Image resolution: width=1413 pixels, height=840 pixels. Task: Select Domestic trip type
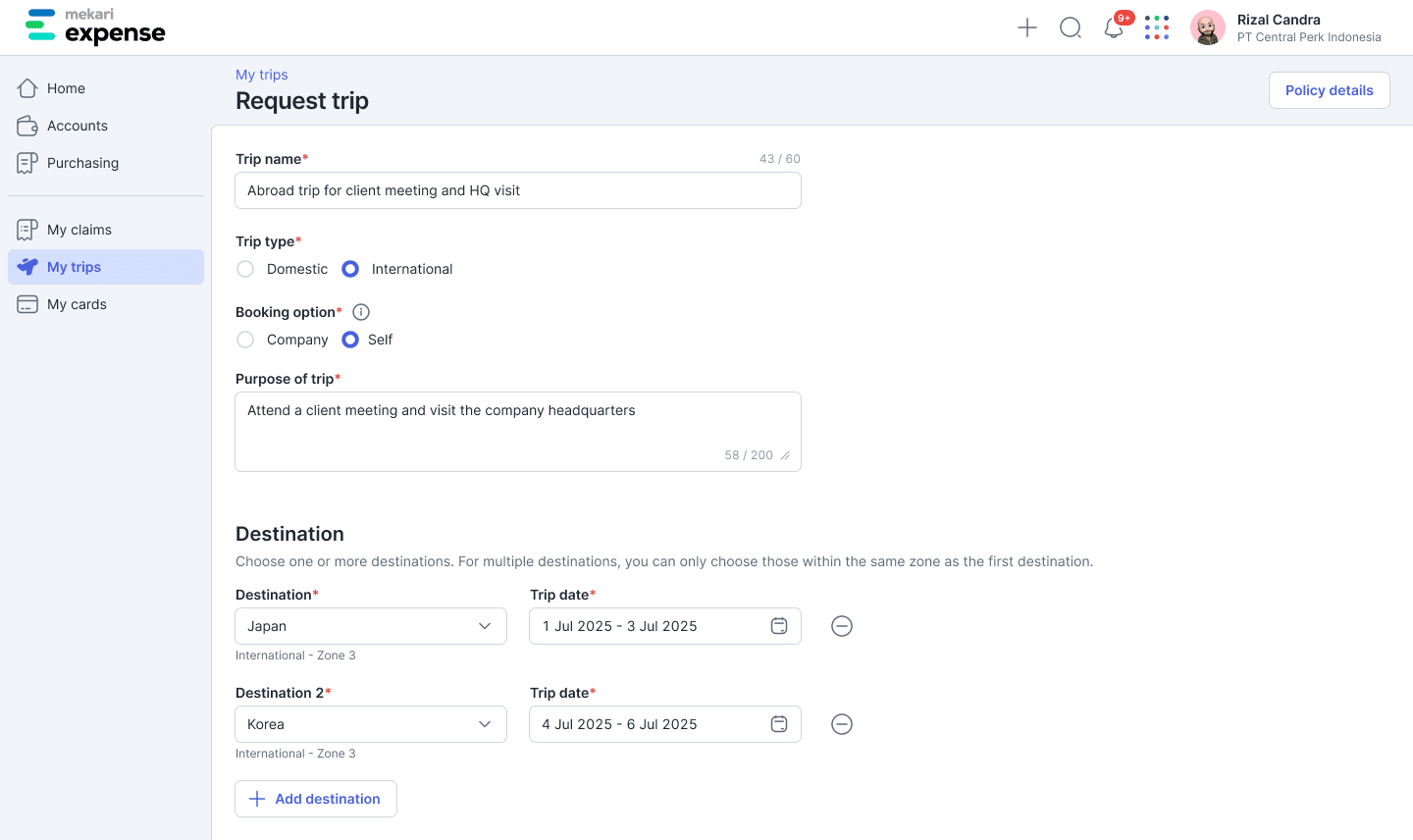(246, 269)
